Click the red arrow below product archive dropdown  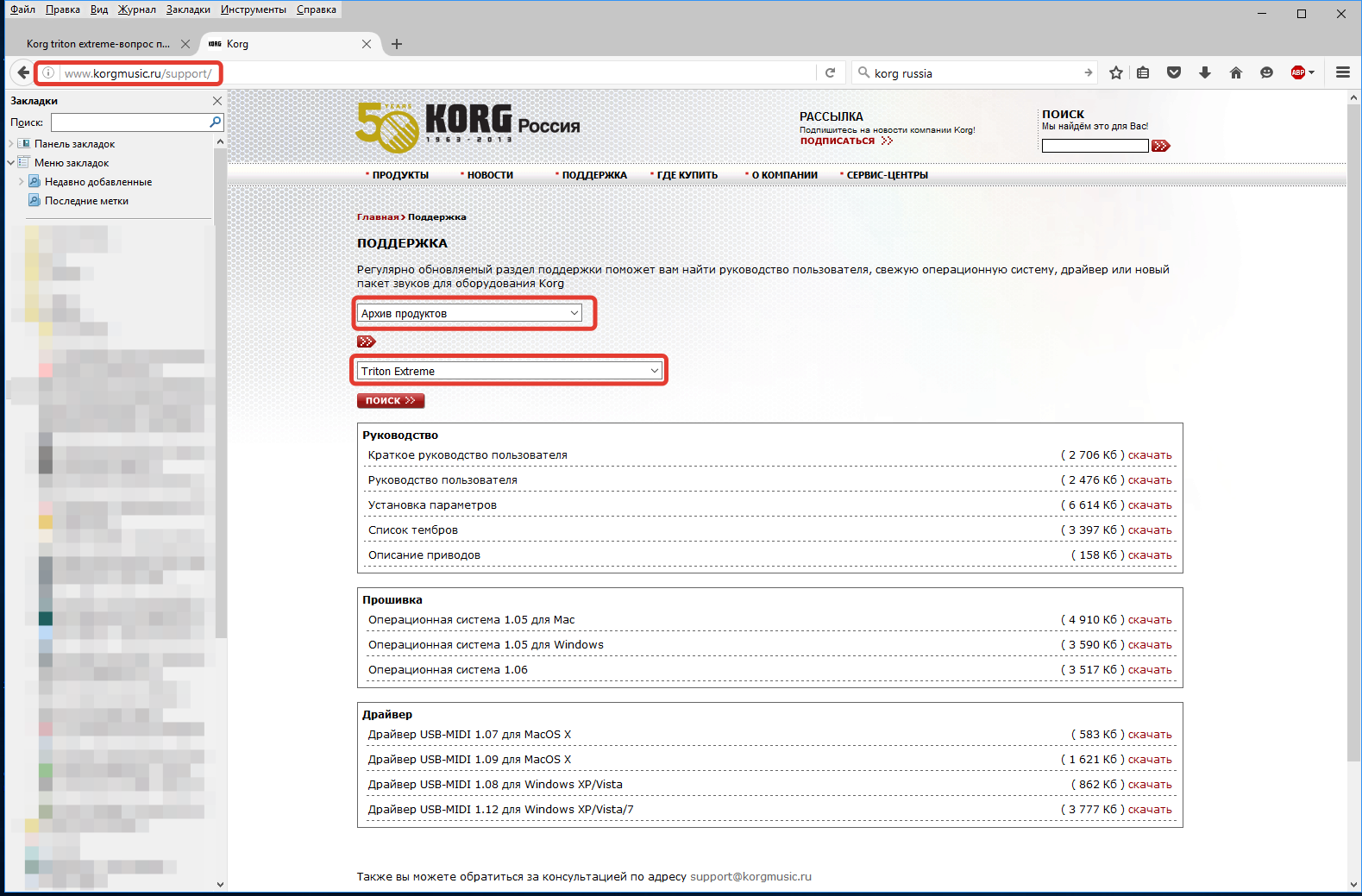coord(367,341)
